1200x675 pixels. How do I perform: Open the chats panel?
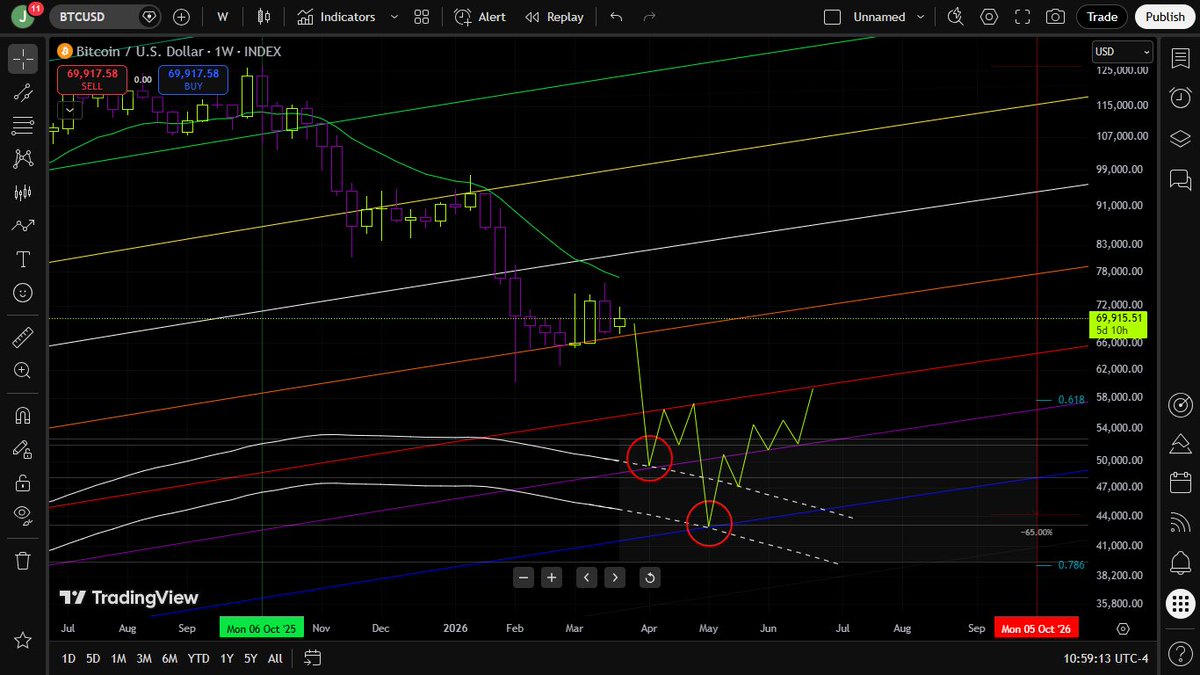[x=1180, y=180]
